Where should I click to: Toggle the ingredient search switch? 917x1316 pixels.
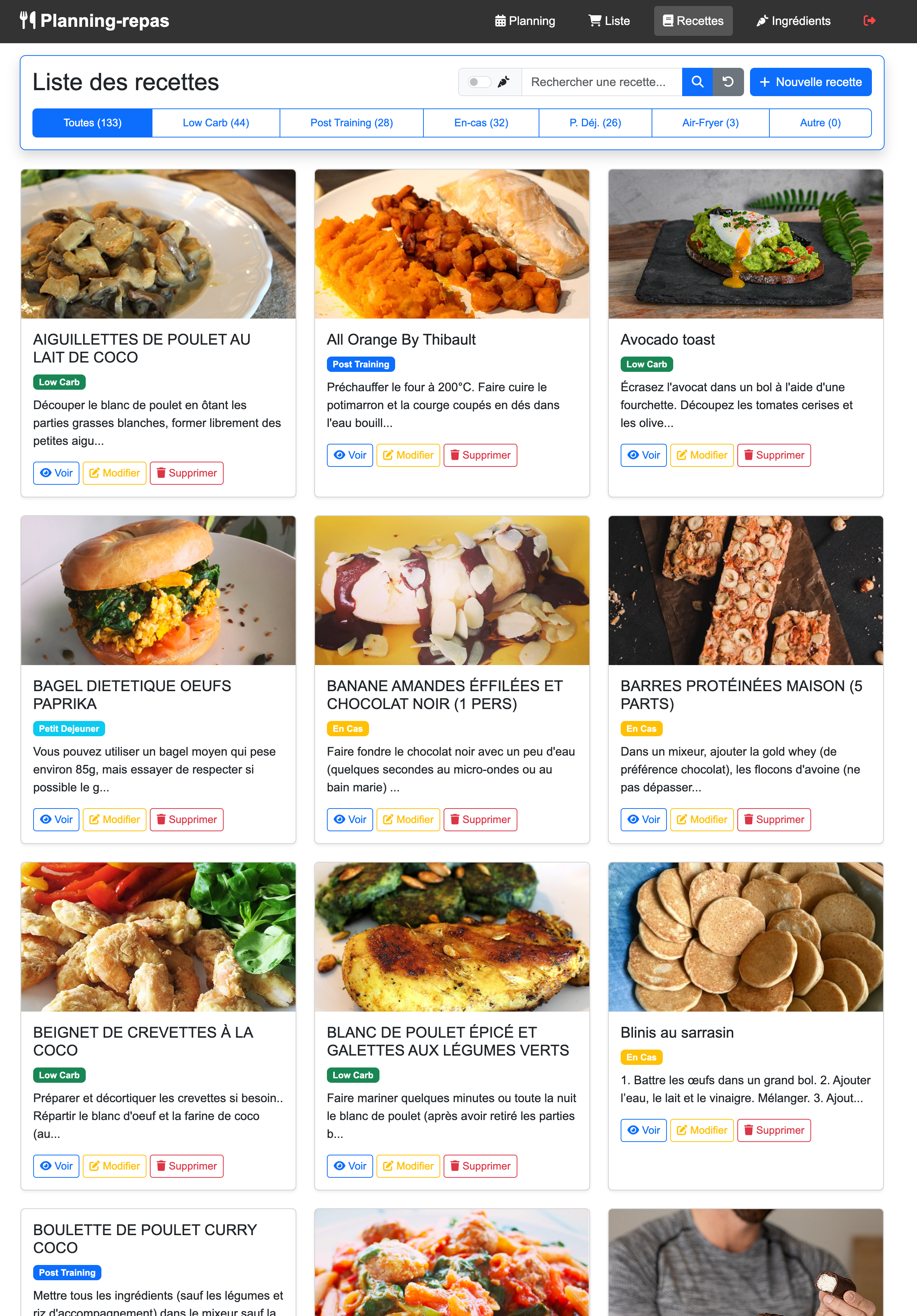pyautogui.click(x=479, y=82)
